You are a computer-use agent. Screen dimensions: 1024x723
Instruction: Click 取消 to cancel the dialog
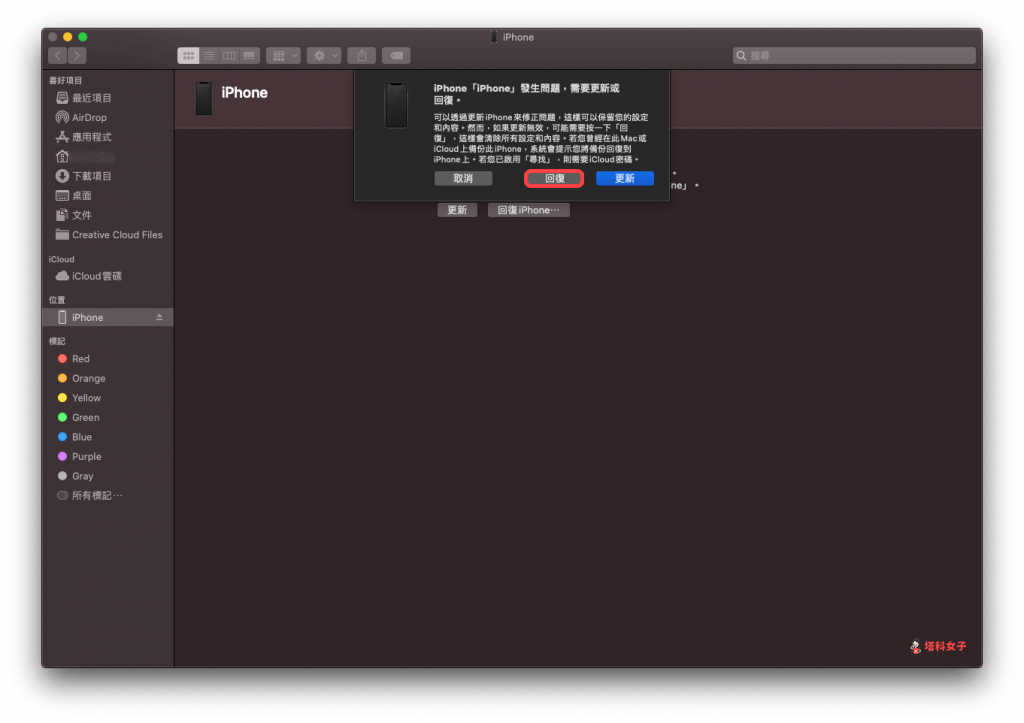[463, 178]
